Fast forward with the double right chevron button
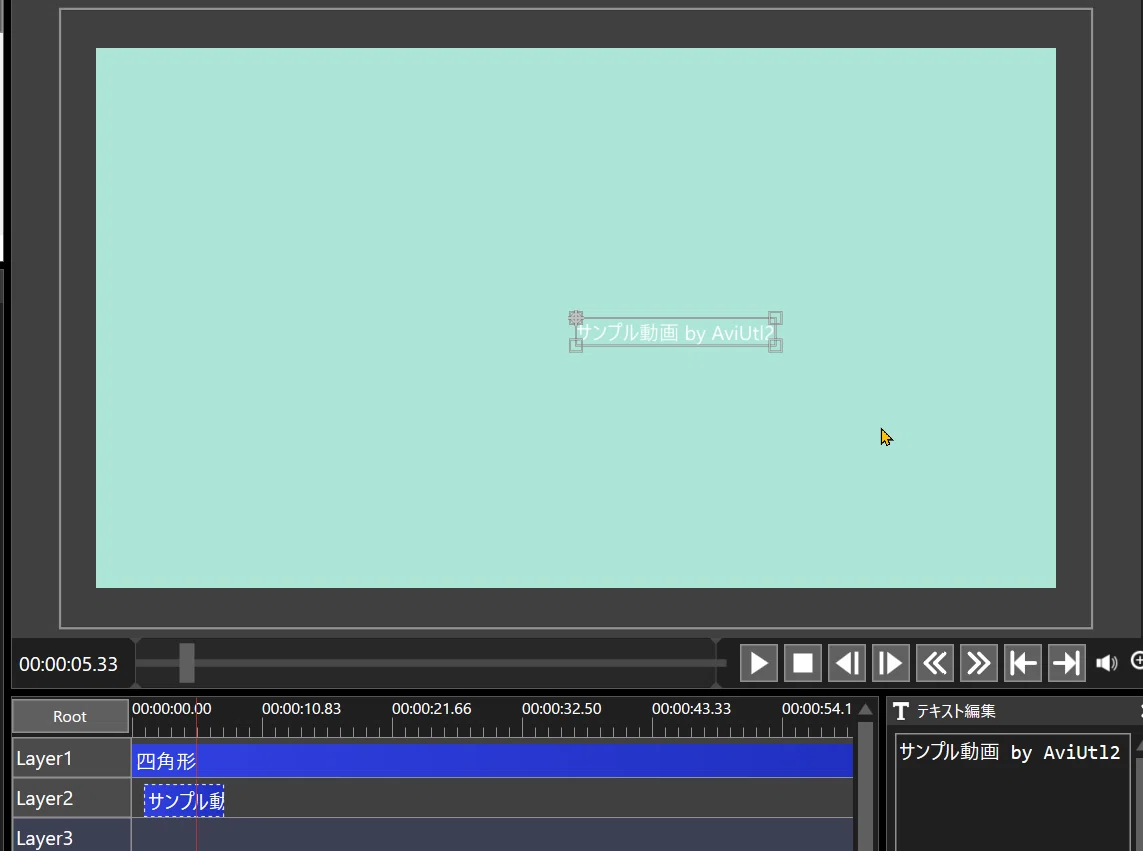The width and height of the screenshot is (1143, 851). coord(978,663)
